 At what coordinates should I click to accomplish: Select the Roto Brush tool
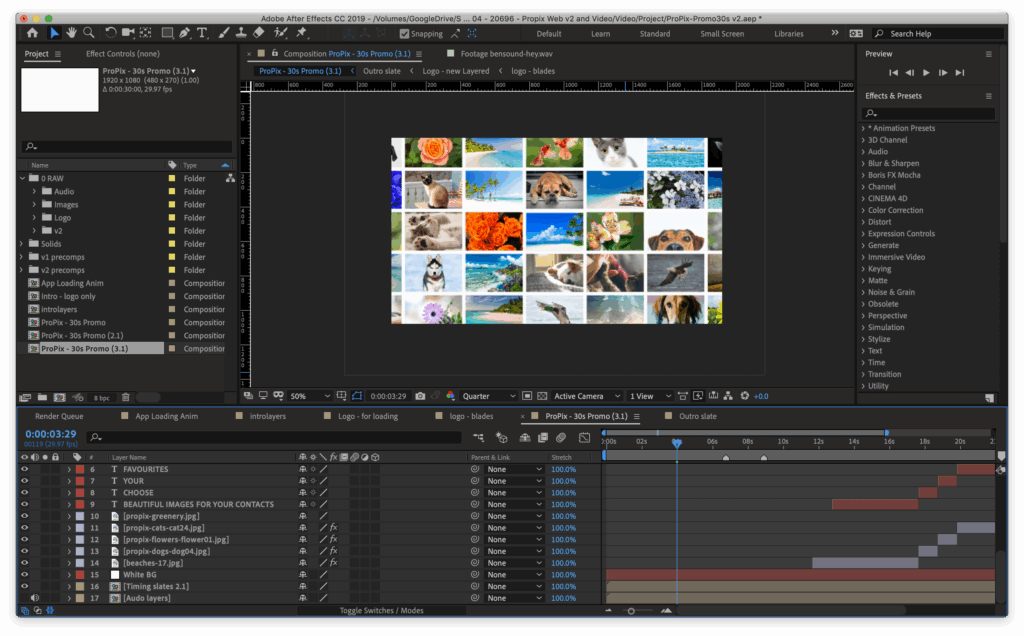pyautogui.click(x=280, y=33)
